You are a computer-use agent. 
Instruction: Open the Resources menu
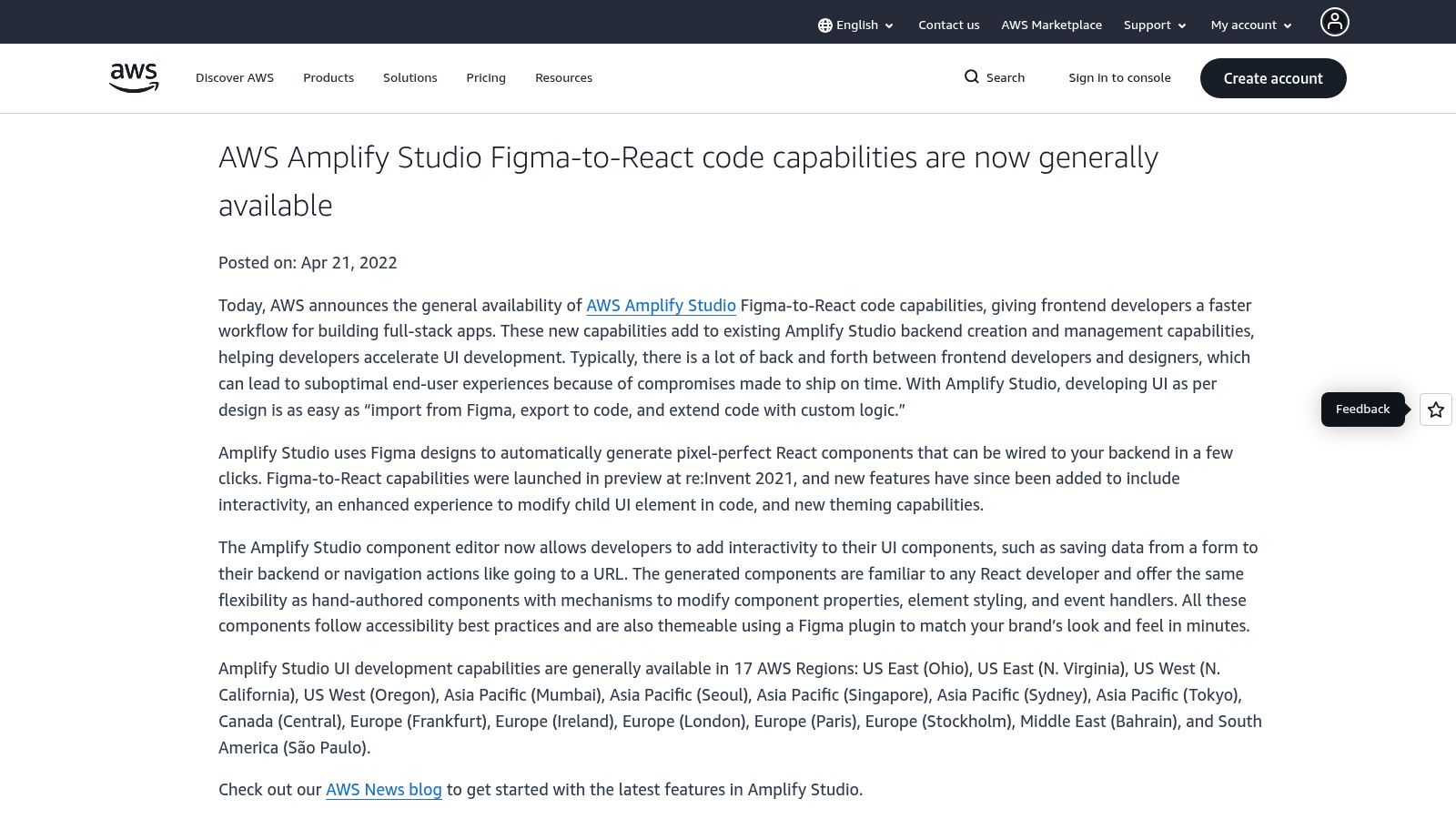563,77
